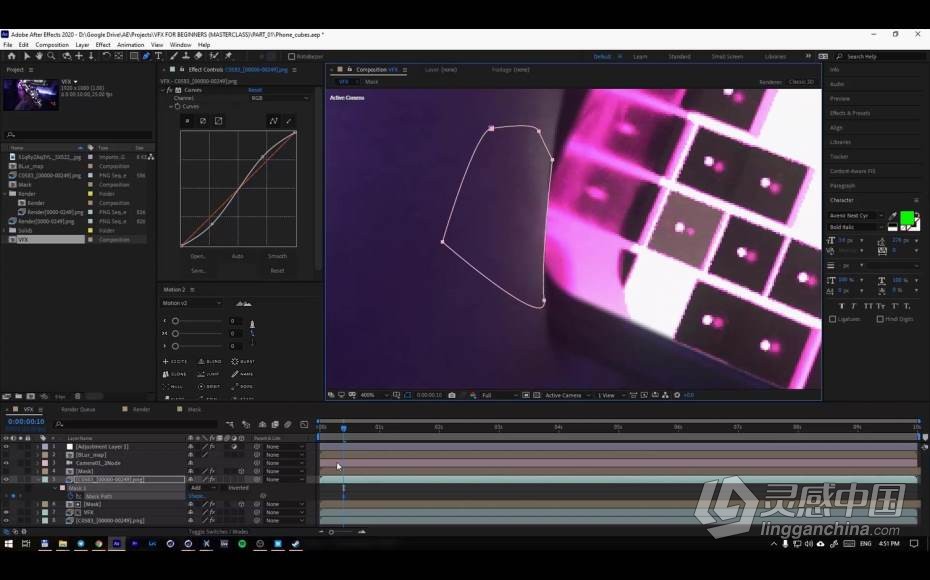Select the Rotation tool
Viewport: 930px width, 580px height.
tap(106, 56)
